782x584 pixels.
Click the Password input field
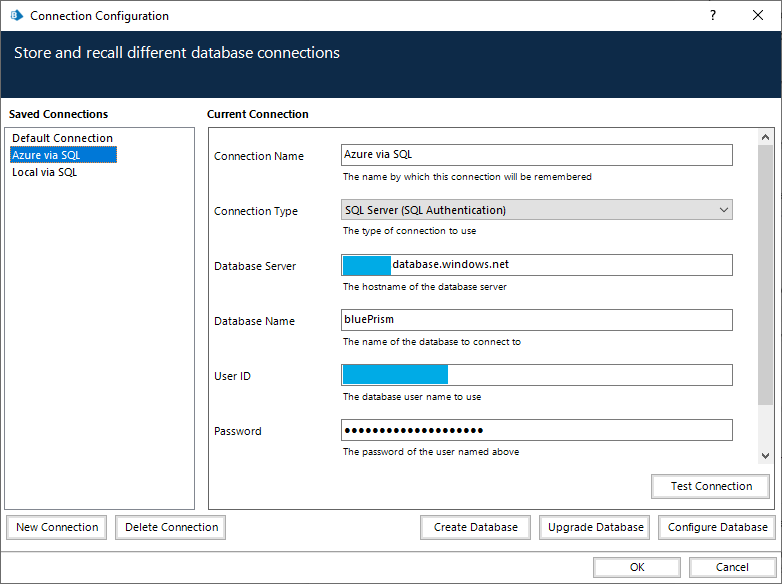(536, 430)
